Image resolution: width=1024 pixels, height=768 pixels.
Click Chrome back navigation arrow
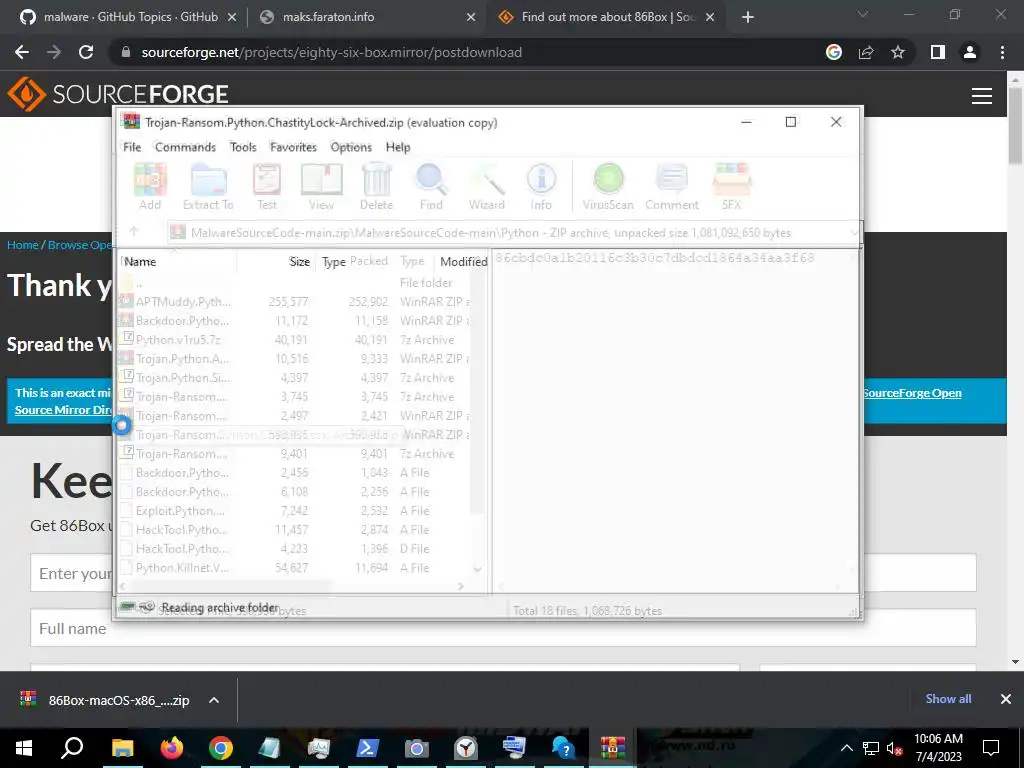tap(22, 52)
